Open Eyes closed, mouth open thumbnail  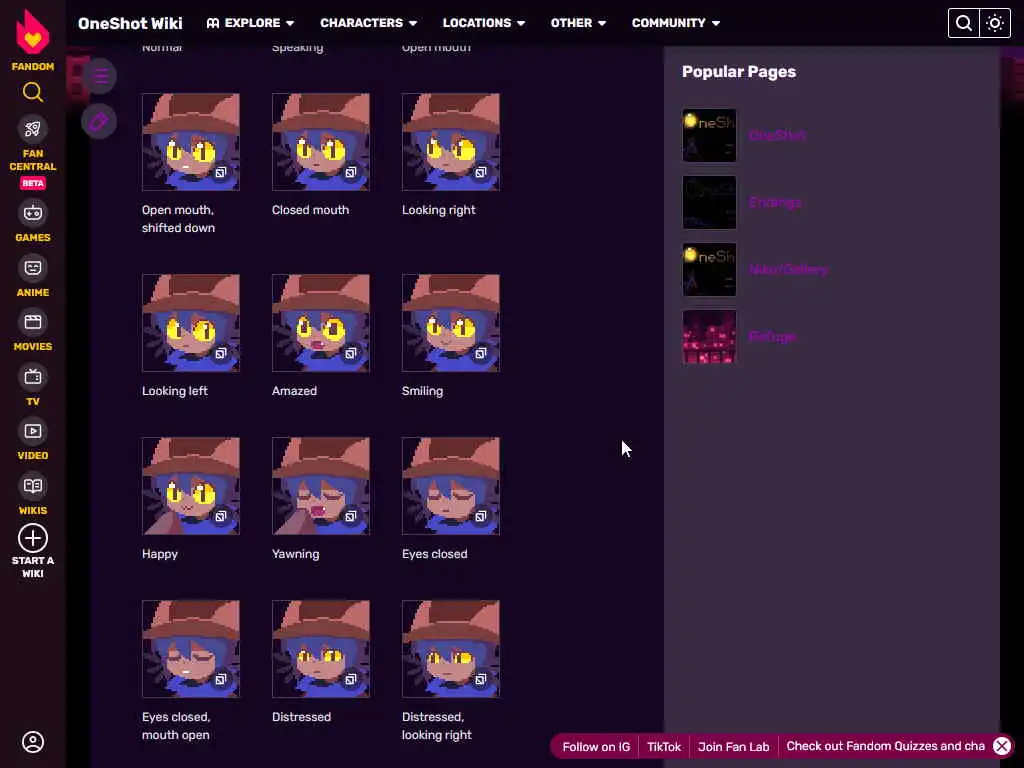[191, 649]
